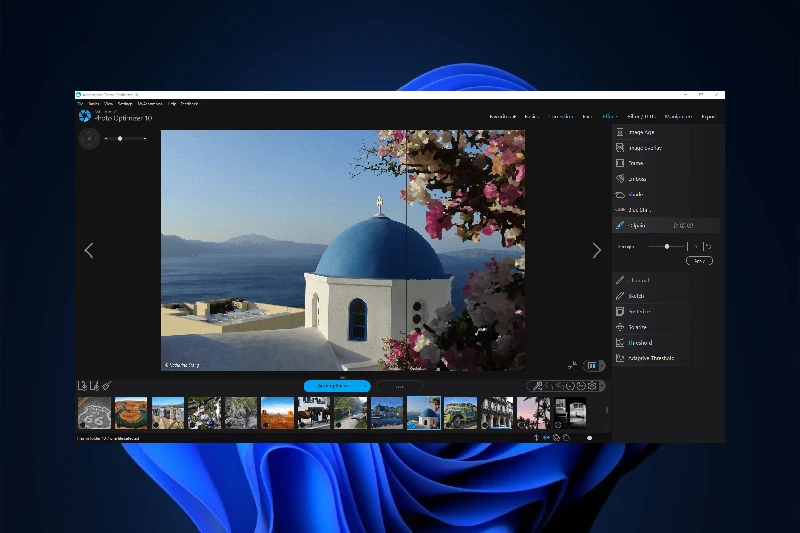The width and height of the screenshot is (800, 533).
Task: Go to the next image arrow
Action: [596, 250]
